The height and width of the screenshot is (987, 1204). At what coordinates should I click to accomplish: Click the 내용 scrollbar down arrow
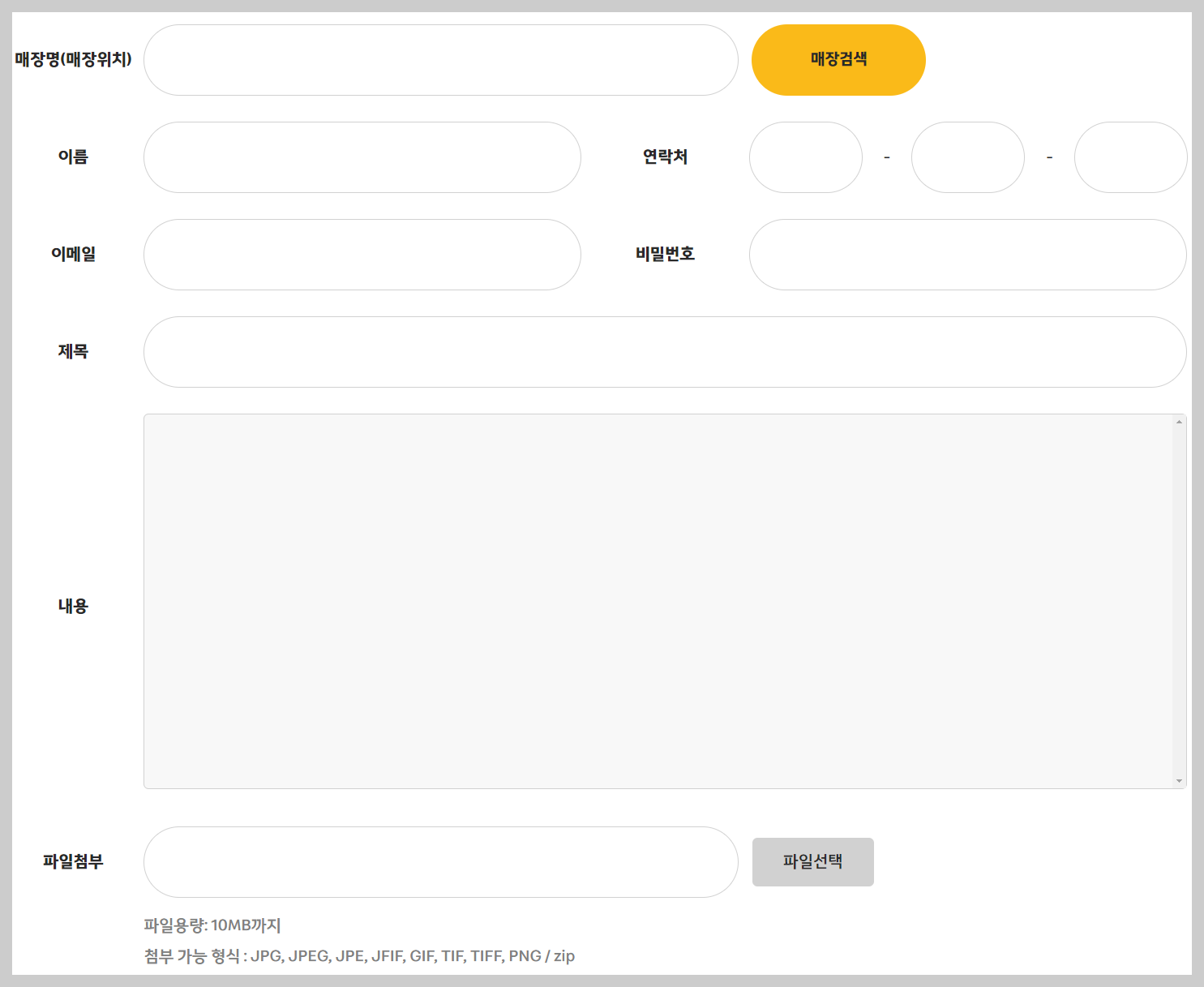tap(1179, 781)
